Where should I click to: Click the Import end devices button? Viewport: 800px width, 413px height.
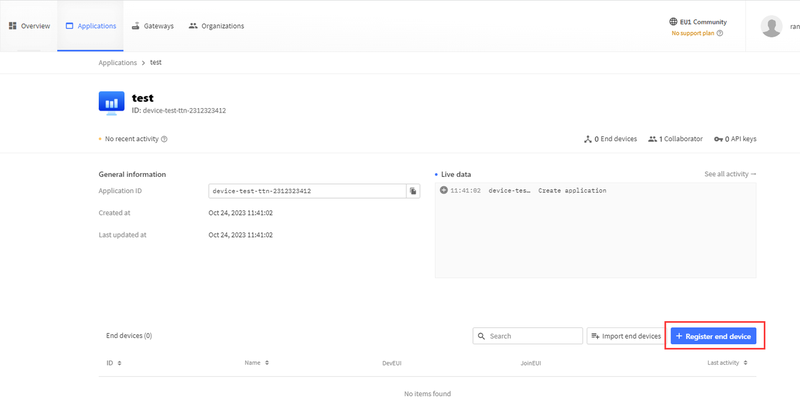pyautogui.click(x=626, y=336)
